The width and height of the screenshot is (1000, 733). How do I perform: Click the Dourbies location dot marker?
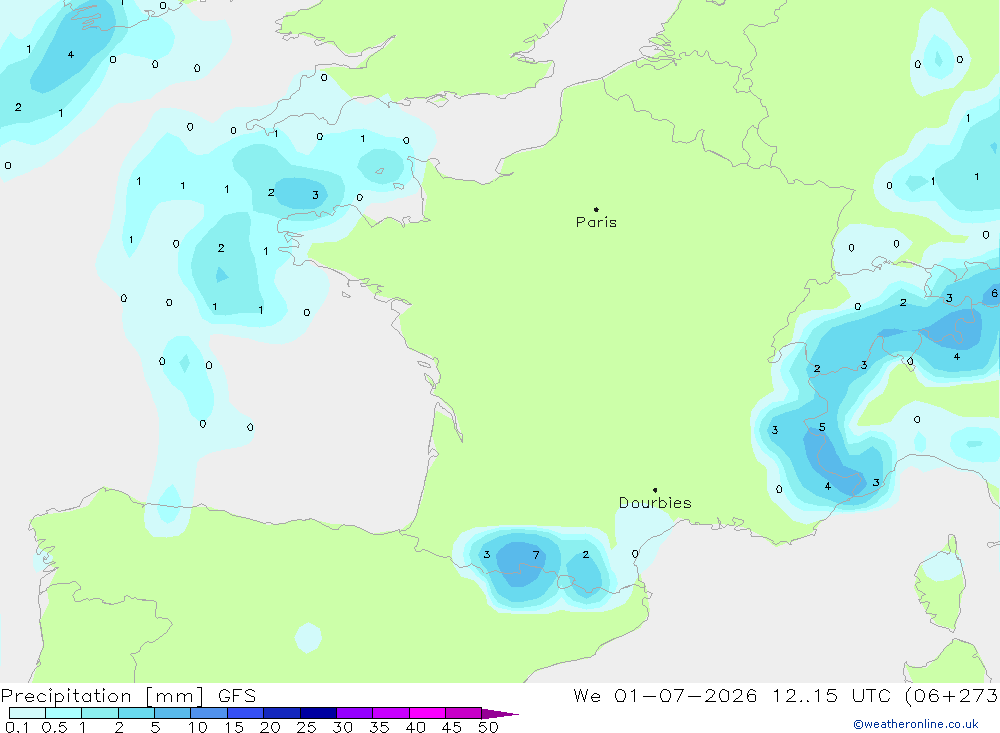coord(655,490)
